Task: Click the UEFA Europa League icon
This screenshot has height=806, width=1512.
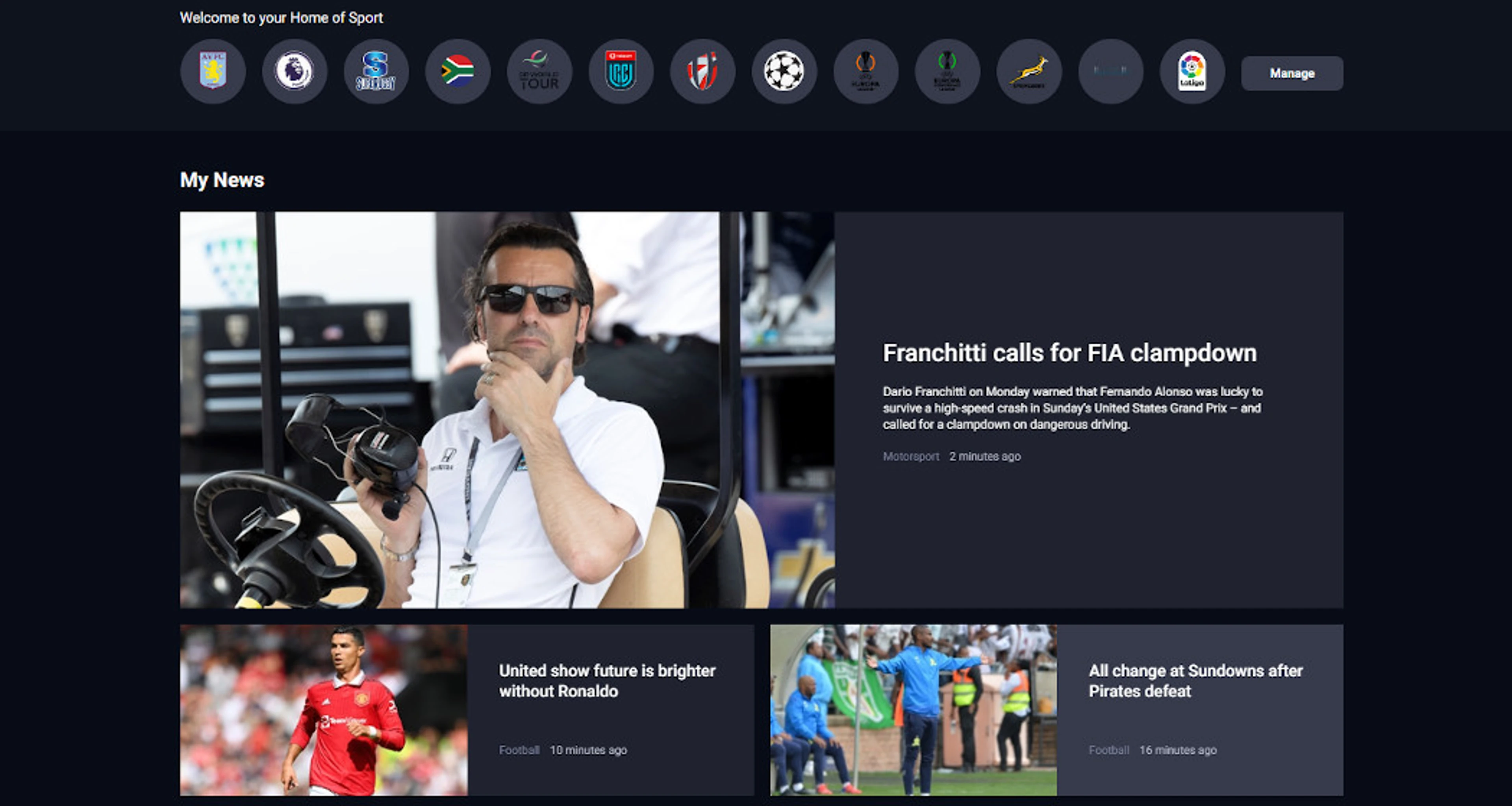Action: pyautogui.click(x=866, y=71)
